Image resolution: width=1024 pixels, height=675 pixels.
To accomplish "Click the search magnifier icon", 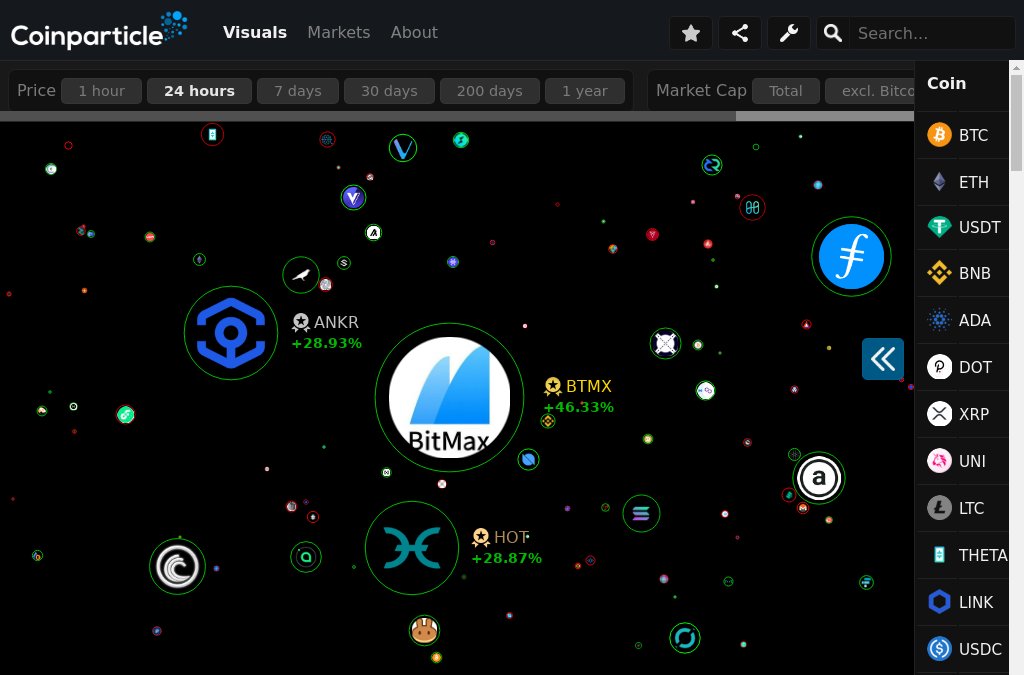I will (833, 33).
